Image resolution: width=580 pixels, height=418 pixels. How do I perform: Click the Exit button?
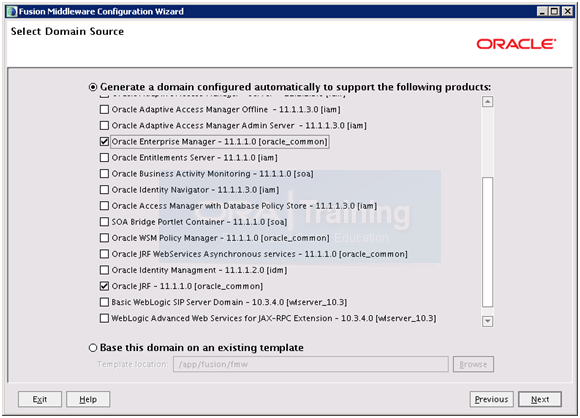(x=40, y=399)
